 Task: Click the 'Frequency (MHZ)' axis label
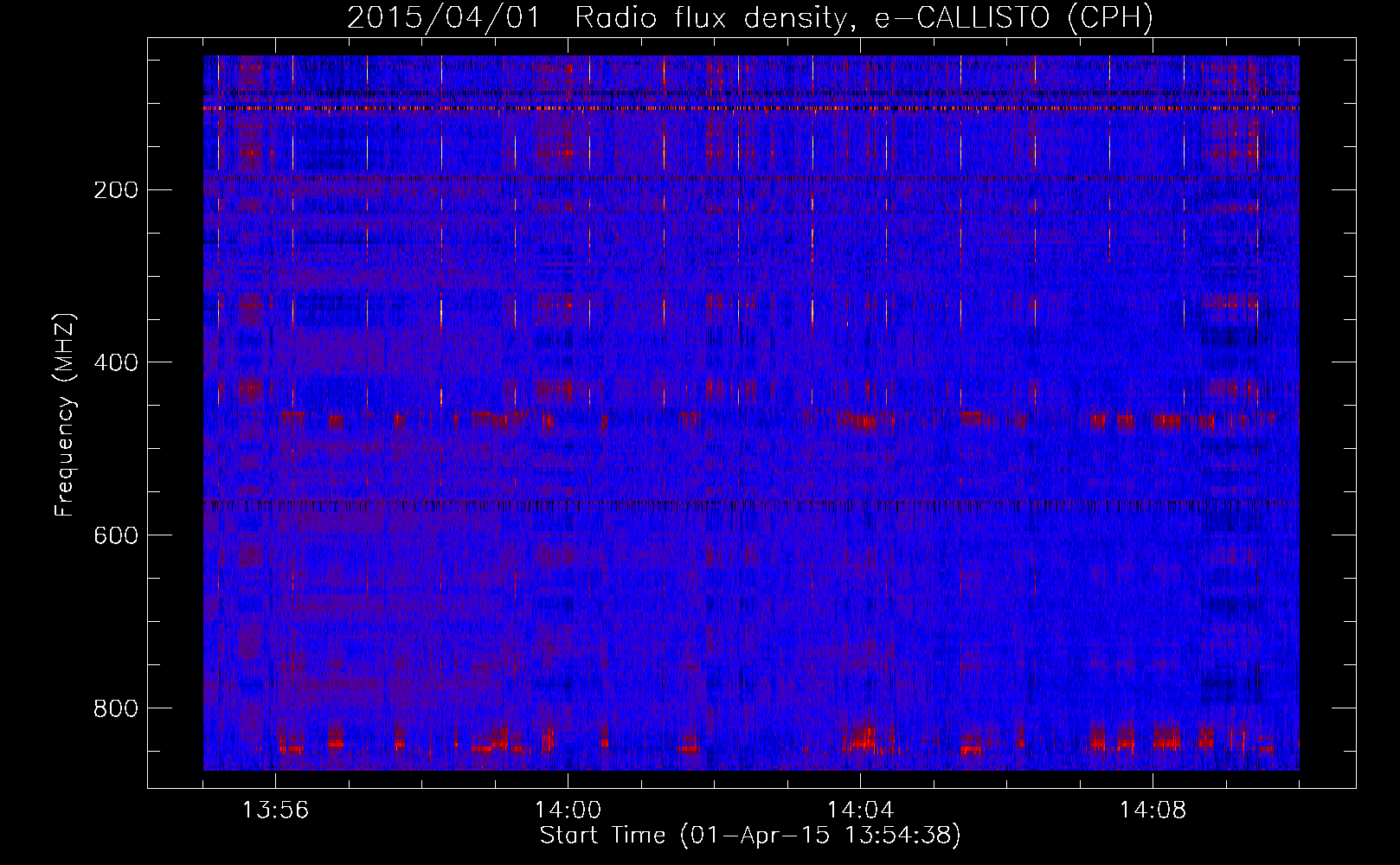click(x=65, y=415)
